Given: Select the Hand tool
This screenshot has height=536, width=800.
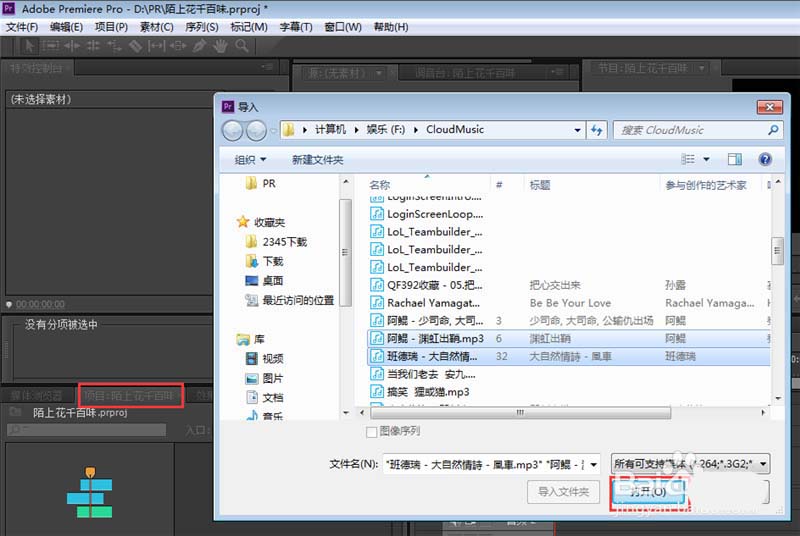Looking at the screenshot, I should (x=220, y=46).
